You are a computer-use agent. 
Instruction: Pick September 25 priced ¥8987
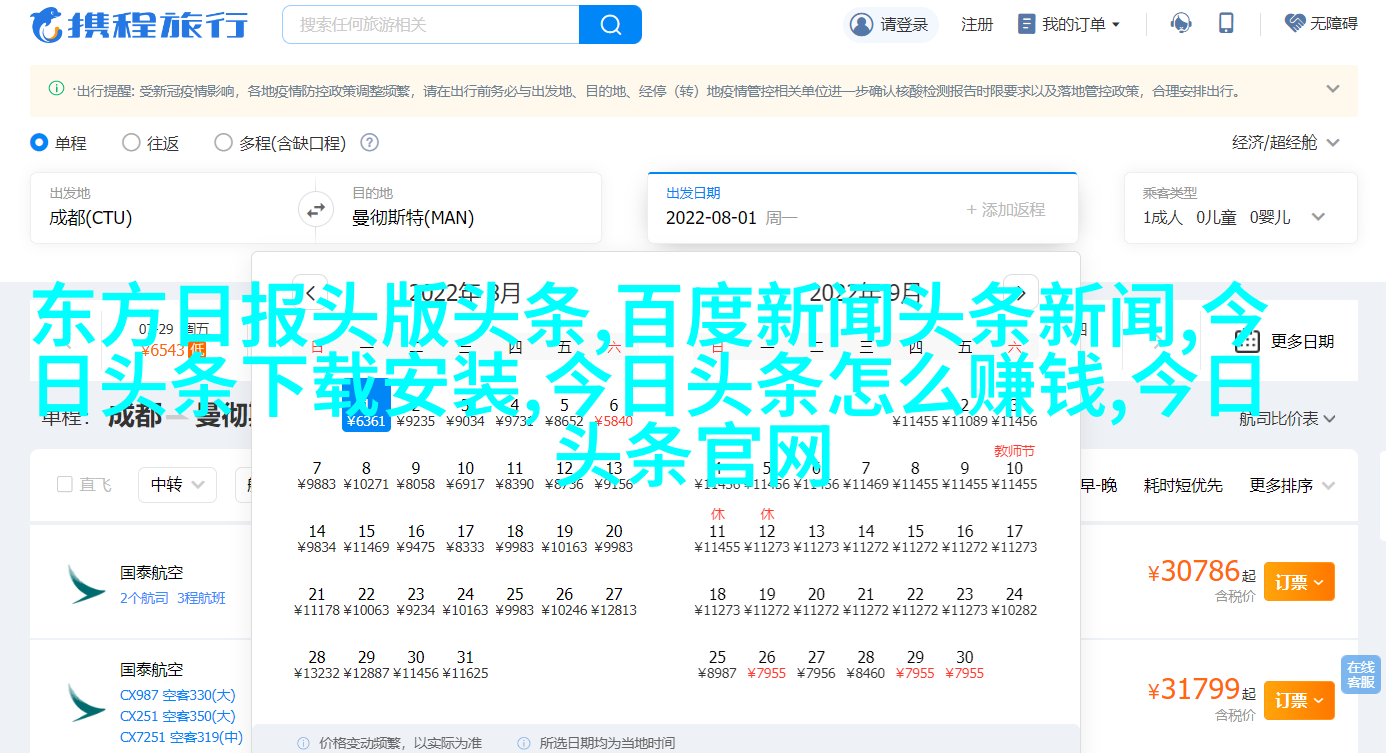point(717,665)
